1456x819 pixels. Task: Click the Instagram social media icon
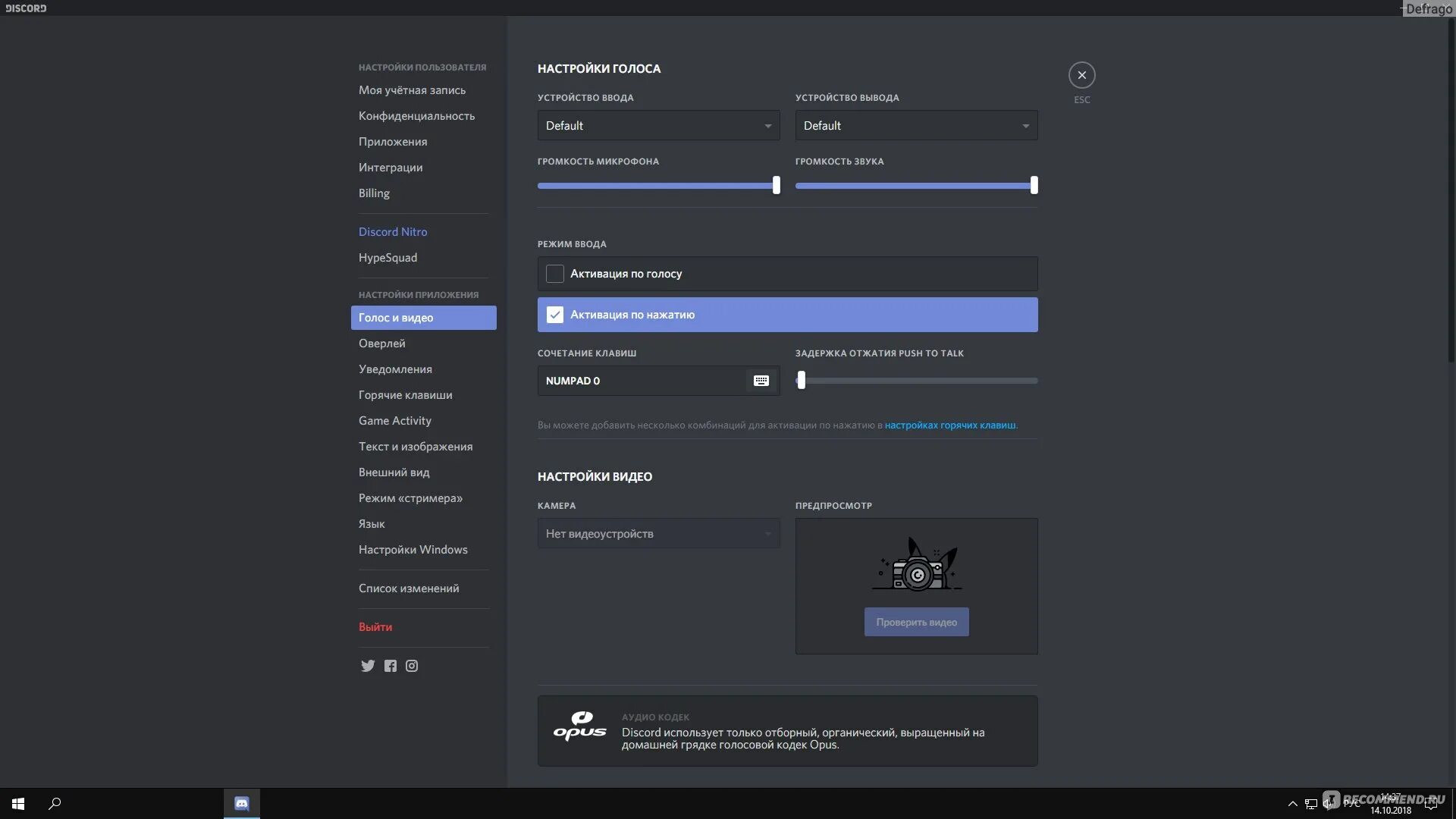pos(412,664)
